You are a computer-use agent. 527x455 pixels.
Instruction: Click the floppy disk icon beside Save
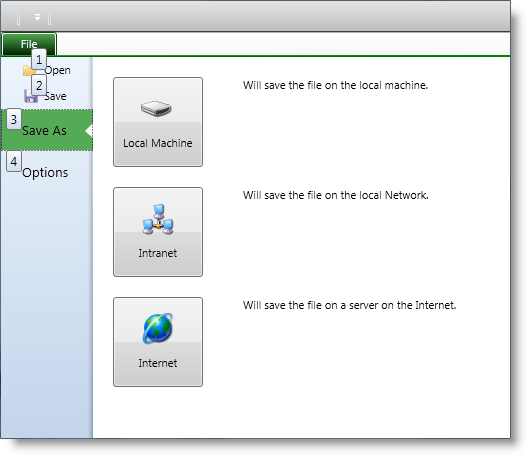point(31,96)
